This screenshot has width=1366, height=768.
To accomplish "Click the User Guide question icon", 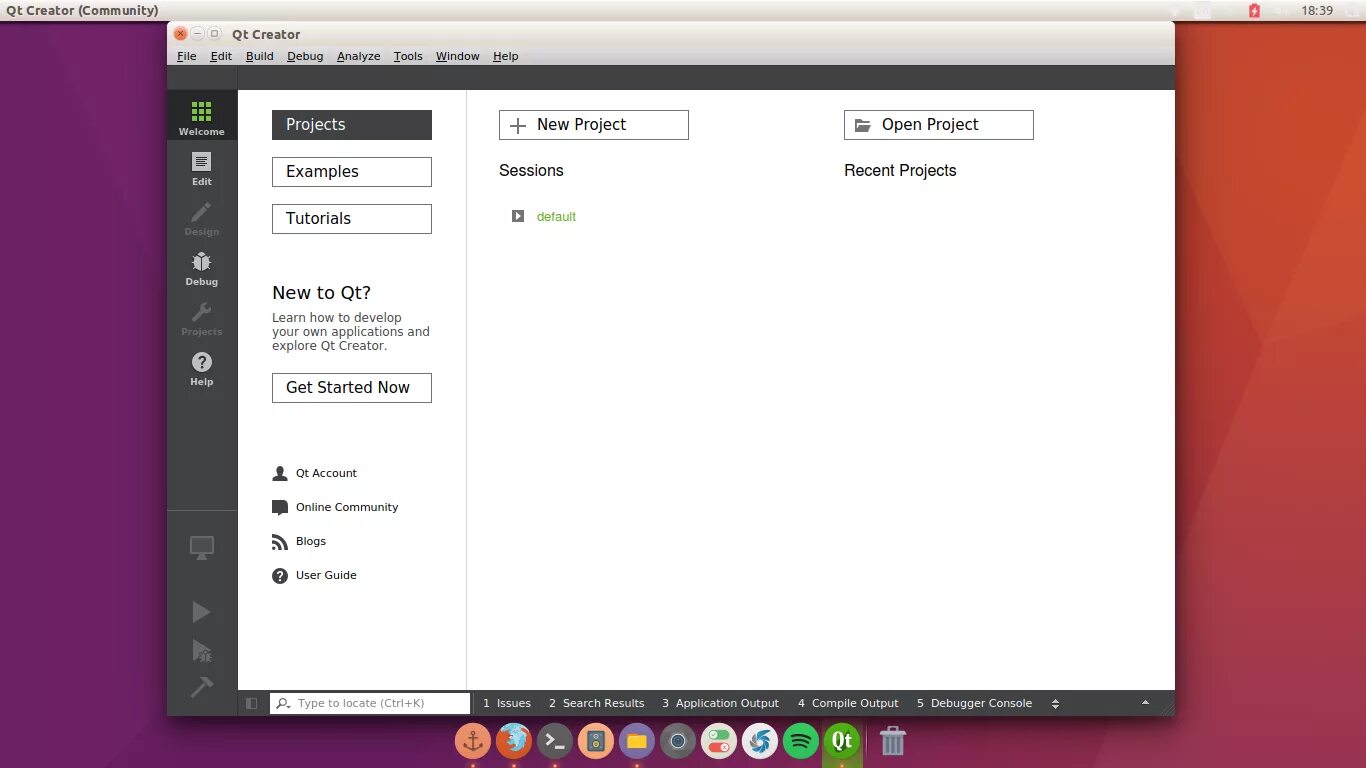I will 280,576.
